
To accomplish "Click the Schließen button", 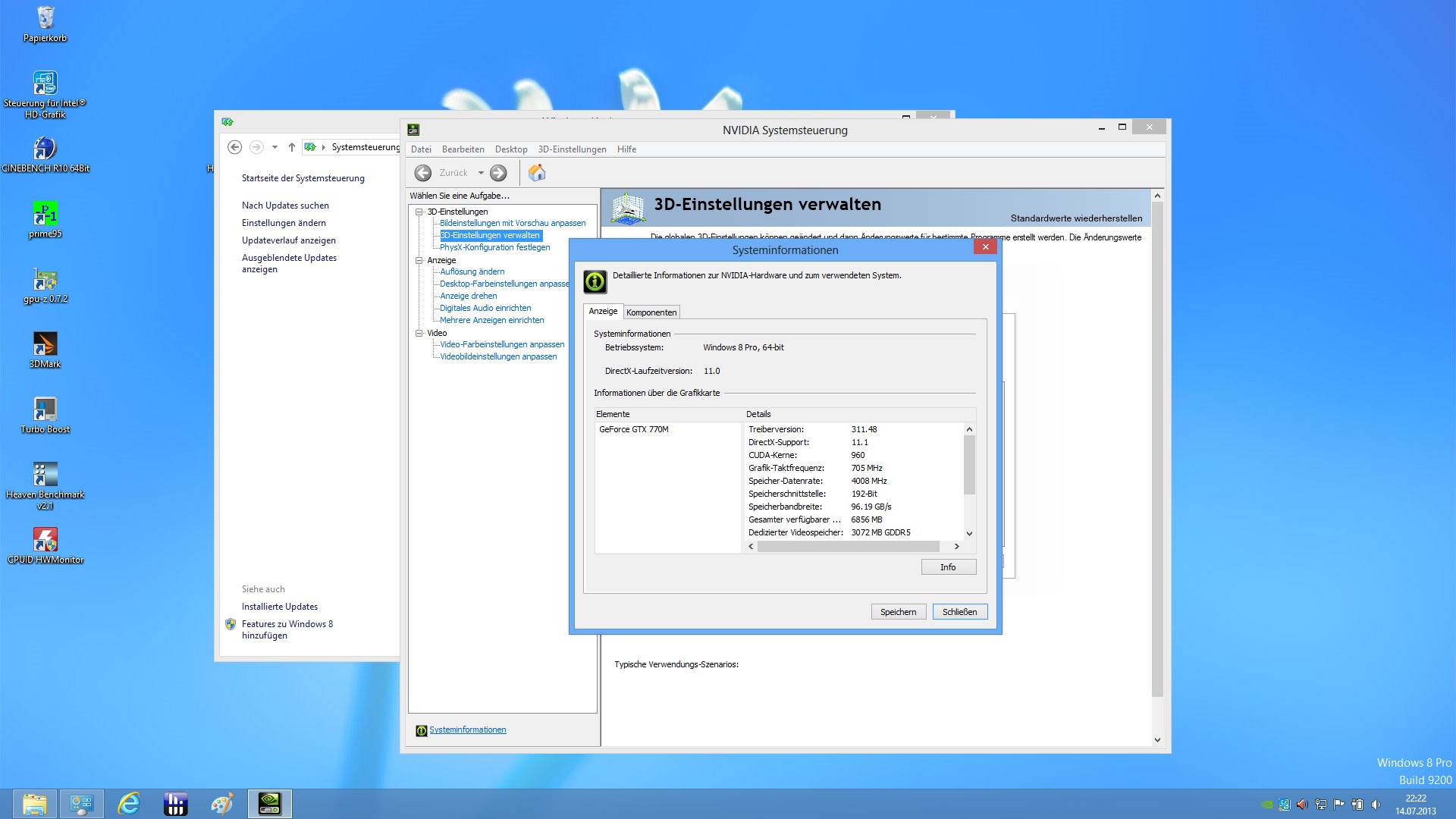I will coord(959,612).
